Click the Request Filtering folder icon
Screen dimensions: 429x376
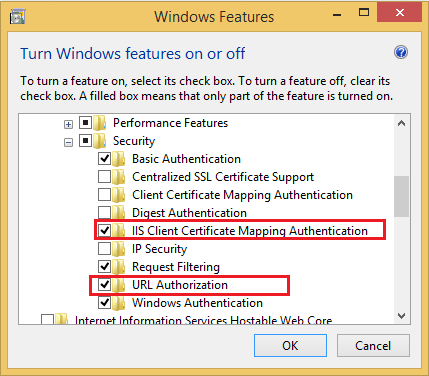click(x=119, y=267)
